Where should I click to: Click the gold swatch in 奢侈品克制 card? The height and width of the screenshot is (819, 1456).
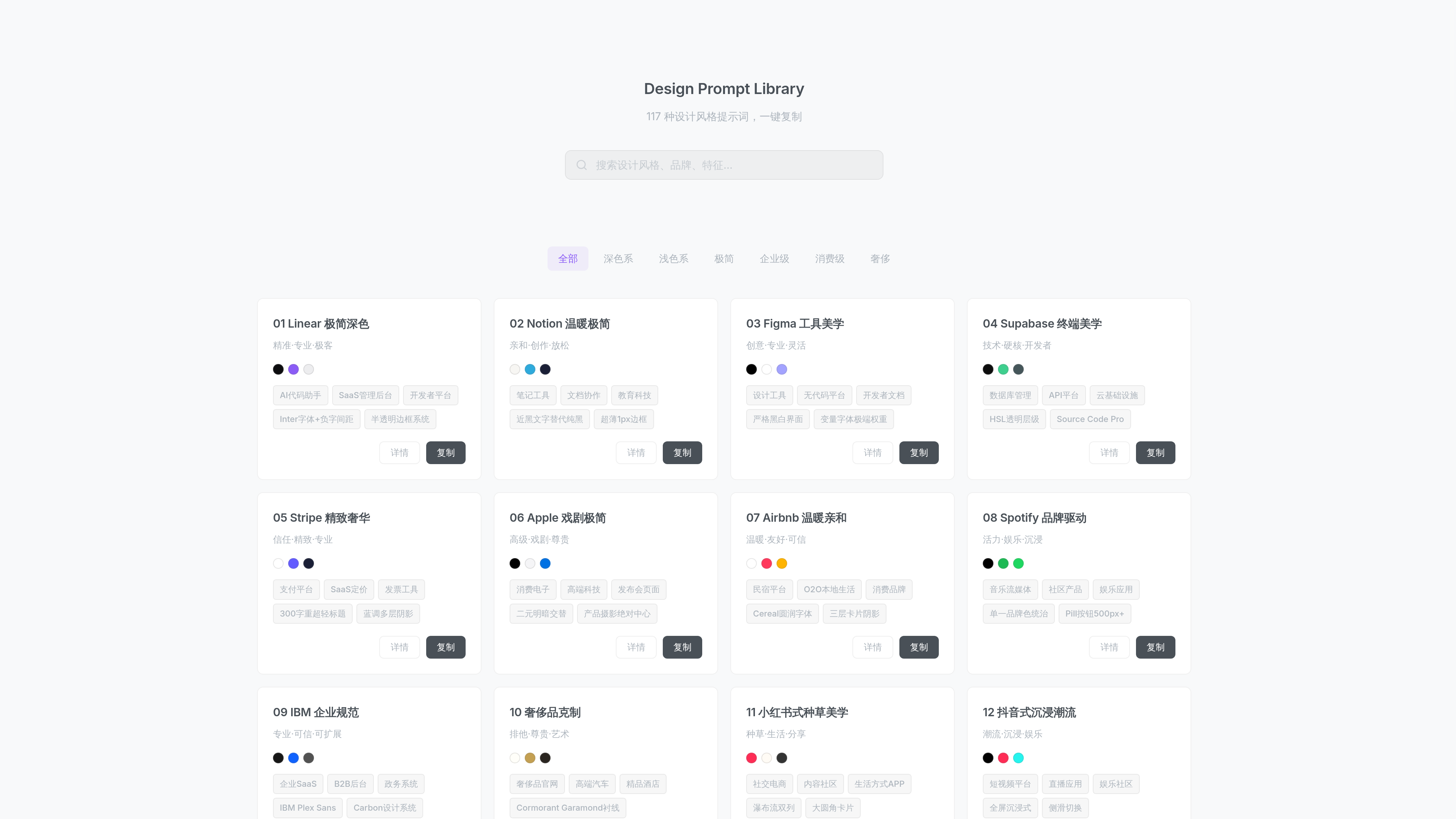530,758
